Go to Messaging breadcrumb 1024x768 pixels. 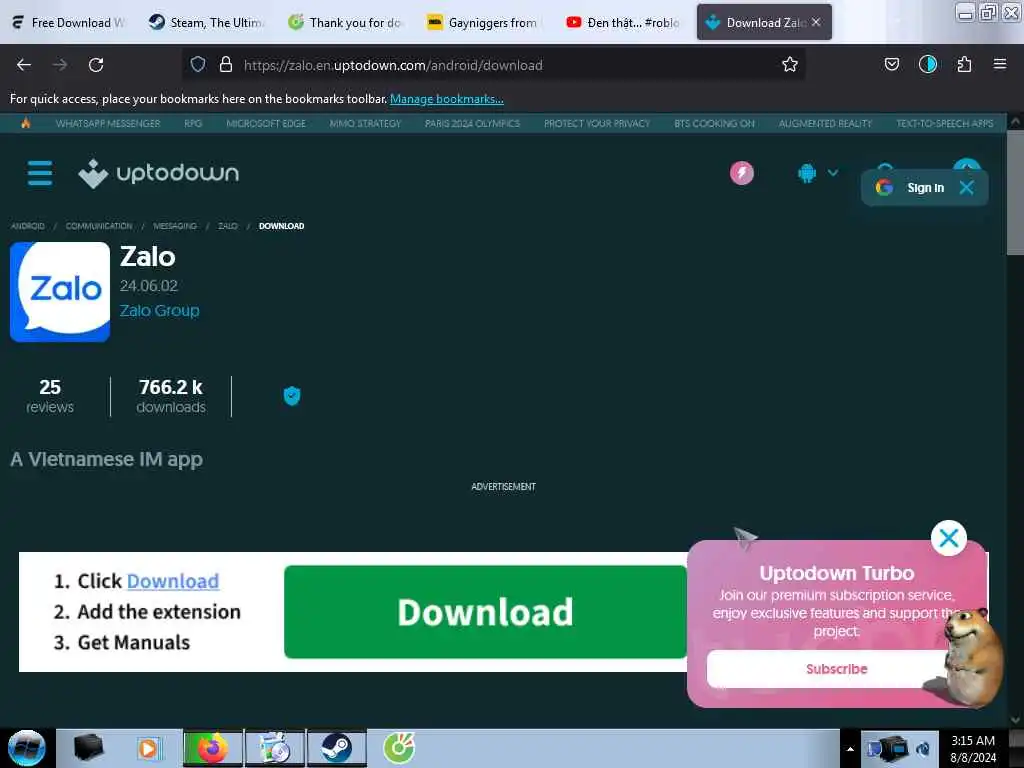[x=174, y=226]
